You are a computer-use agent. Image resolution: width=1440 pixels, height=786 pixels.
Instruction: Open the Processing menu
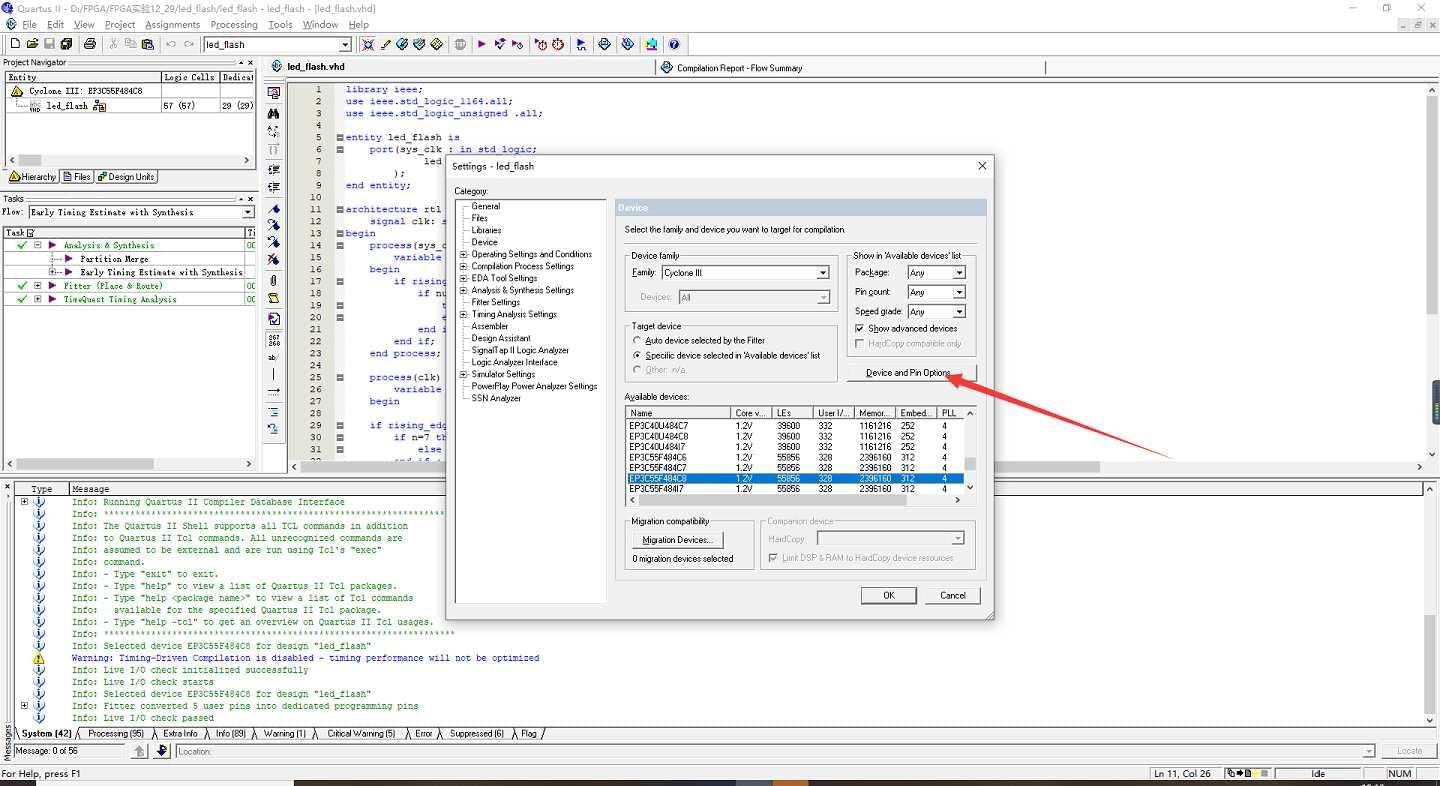click(x=234, y=24)
